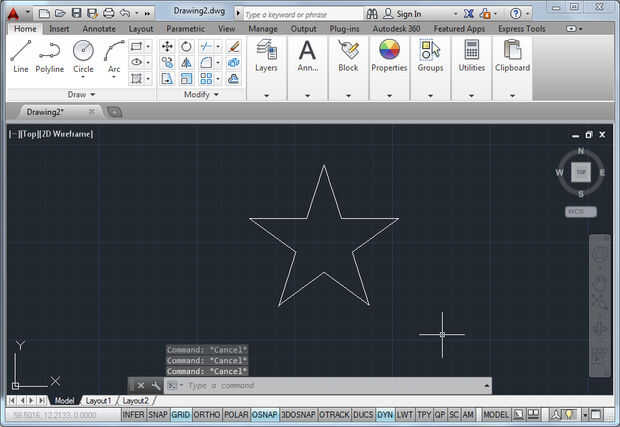
Task: Toggle ORTHO mode on
Action: [x=206, y=414]
